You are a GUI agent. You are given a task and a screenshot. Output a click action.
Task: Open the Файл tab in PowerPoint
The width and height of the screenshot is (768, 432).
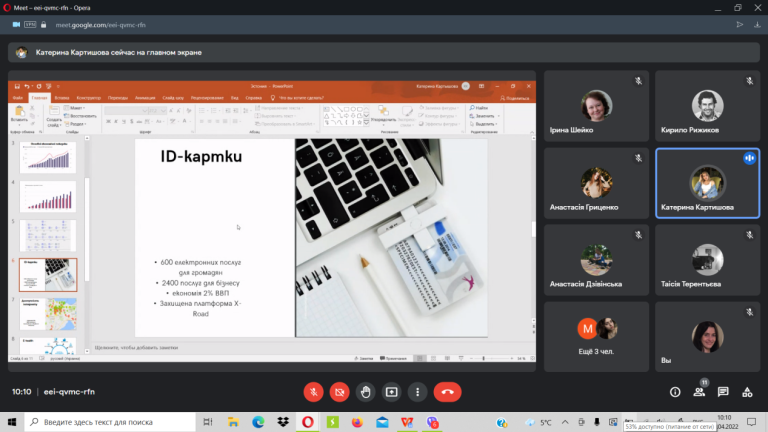[x=18, y=98]
